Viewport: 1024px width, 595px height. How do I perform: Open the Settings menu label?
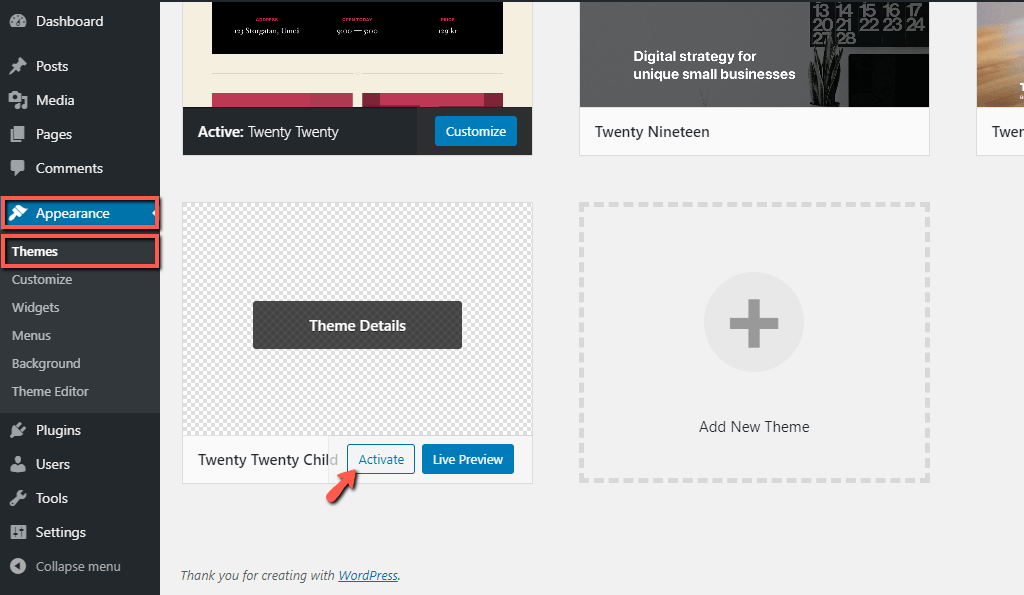tap(61, 532)
